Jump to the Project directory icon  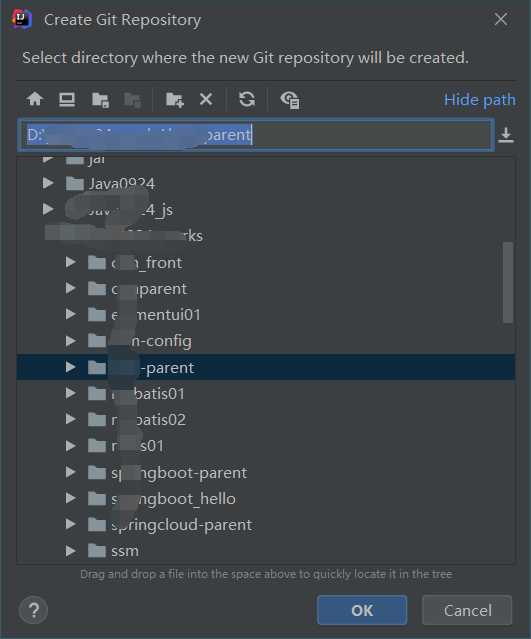coord(100,100)
